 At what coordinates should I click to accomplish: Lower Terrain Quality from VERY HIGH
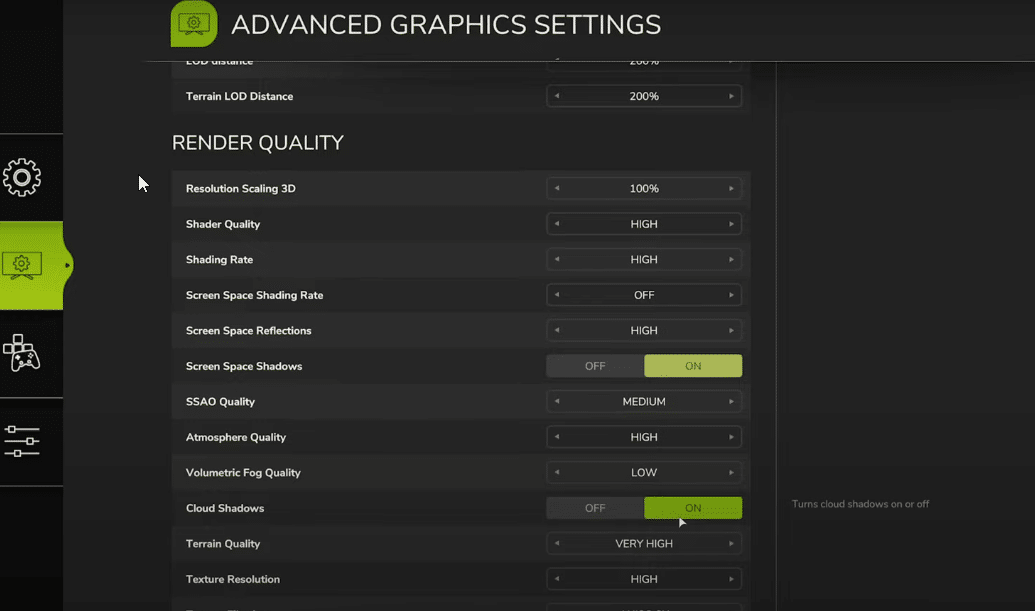557,544
